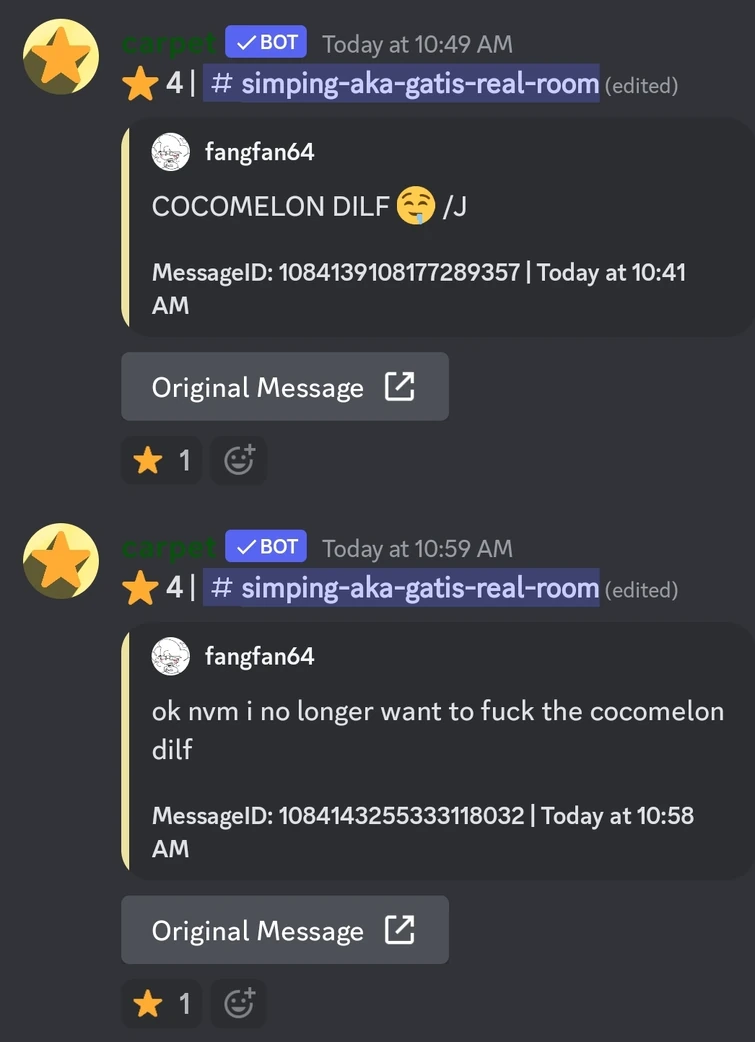This screenshot has width=755, height=1042.
Task: Click the carpet username at 10:49 AM
Action: coord(169,45)
